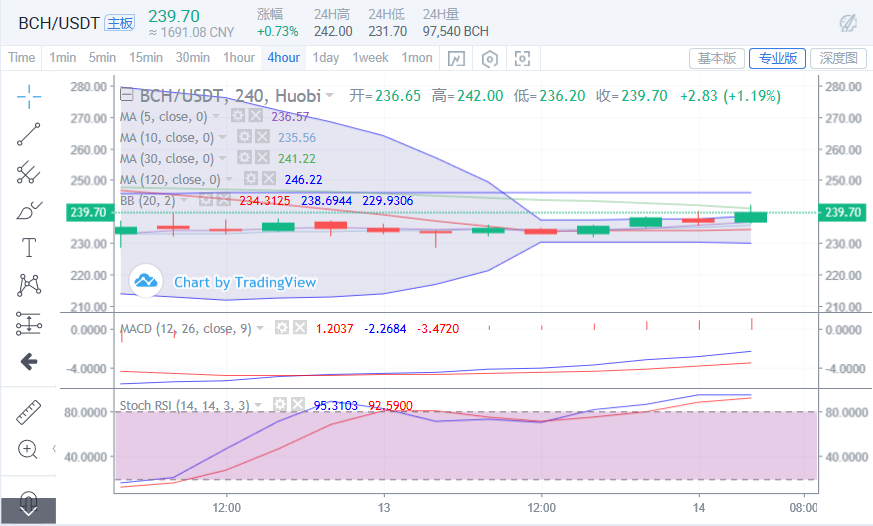Screen dimensions: 873x526
Task: Click the rightmost green candlestick
Action: coord(751,215)
